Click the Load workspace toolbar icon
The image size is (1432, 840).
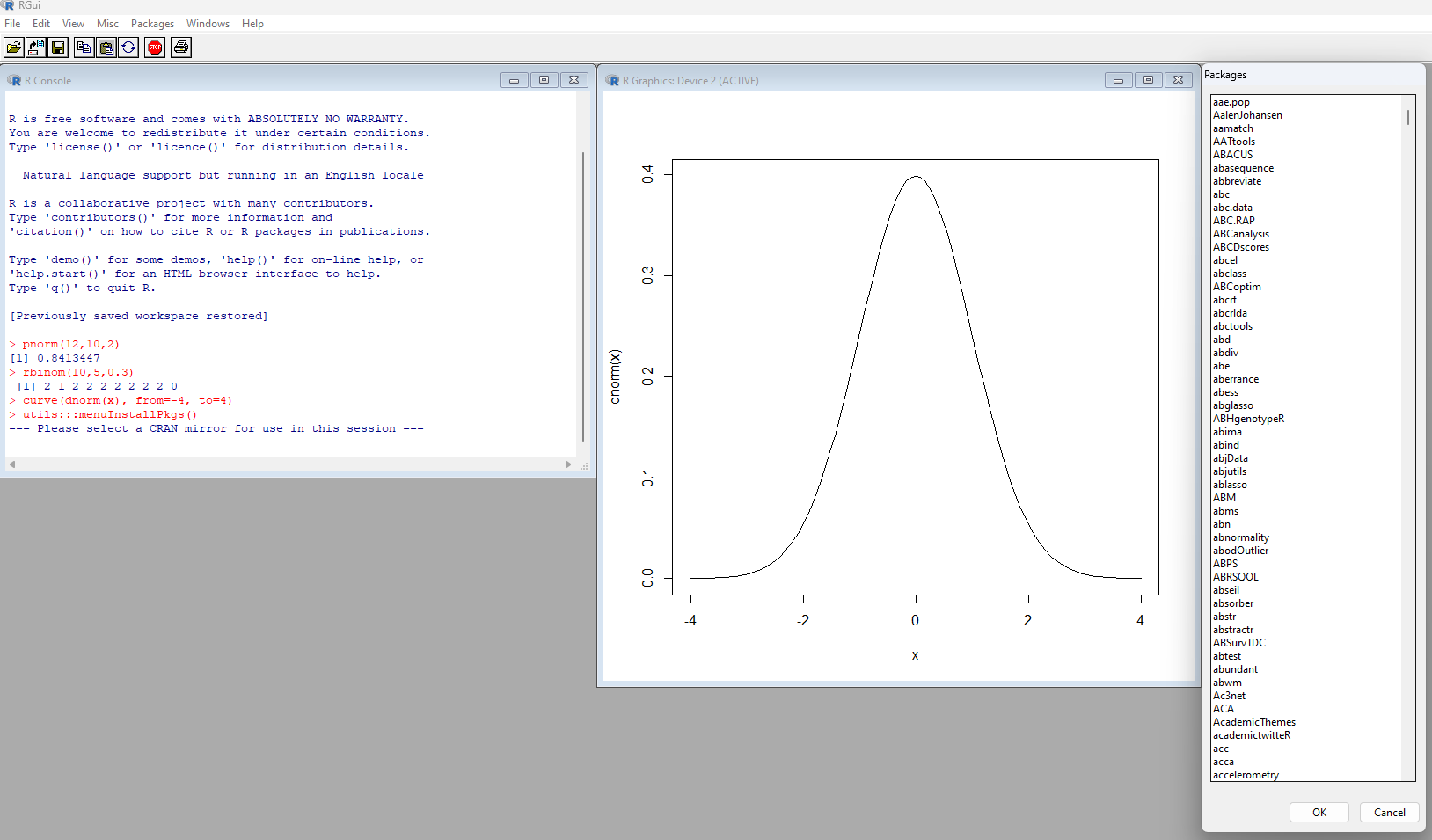click(36, 47)
